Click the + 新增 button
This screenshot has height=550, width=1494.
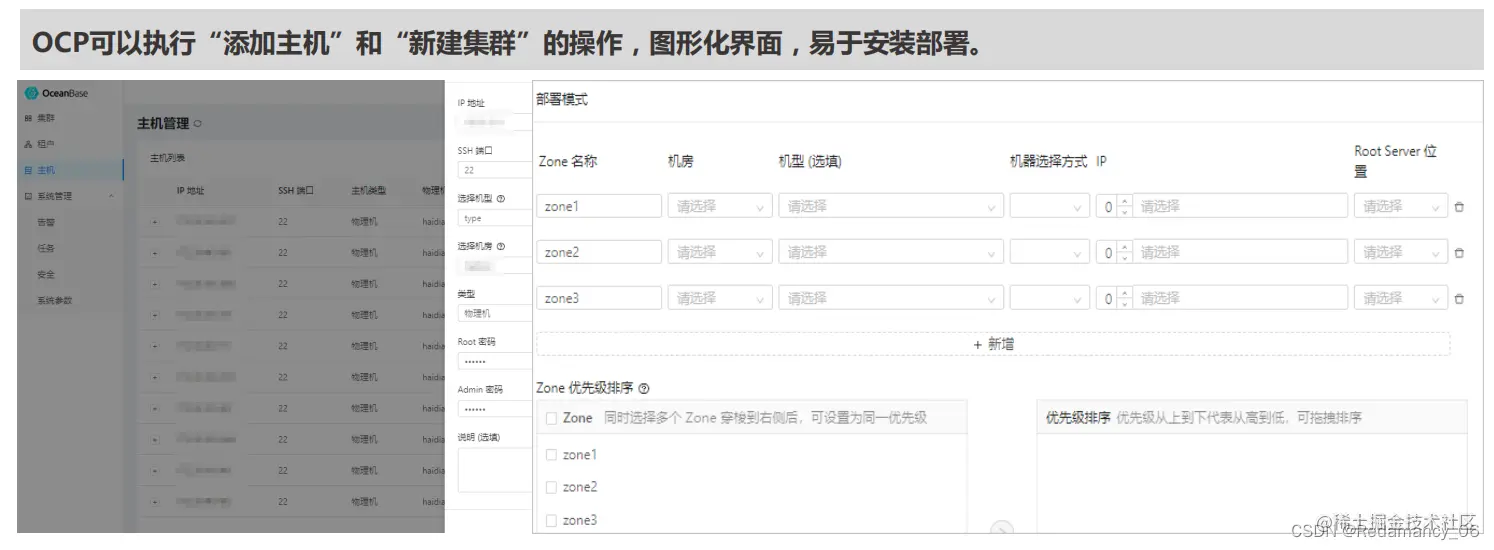[993, 344]
